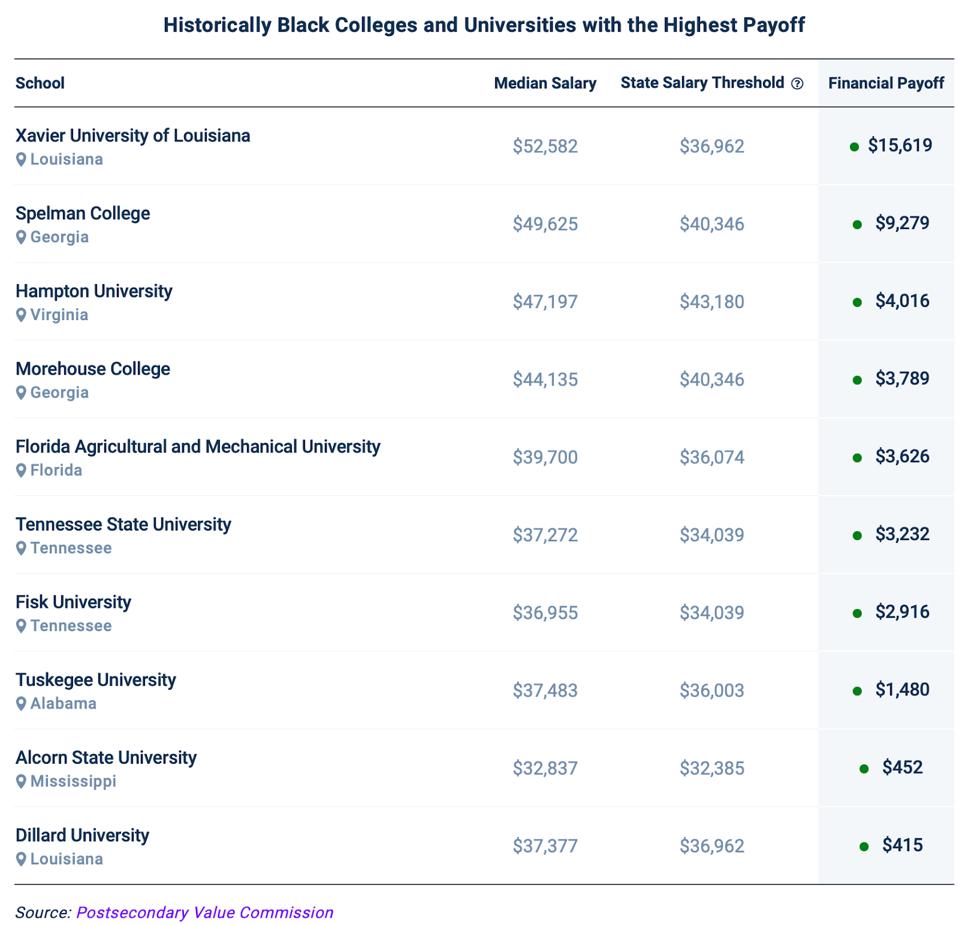Sort by the Median Salary column header
Screen dimensions: 959x925
point(545,84)
